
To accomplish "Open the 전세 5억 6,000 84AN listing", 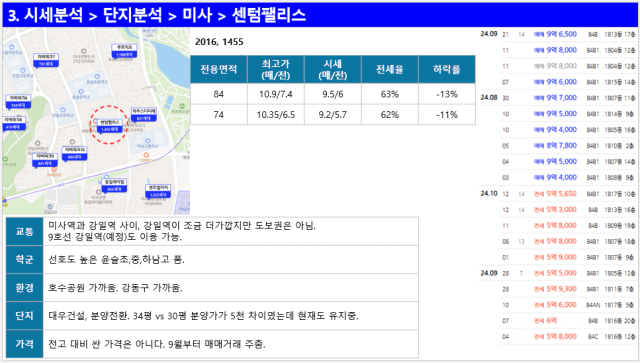I will [569, 305].
